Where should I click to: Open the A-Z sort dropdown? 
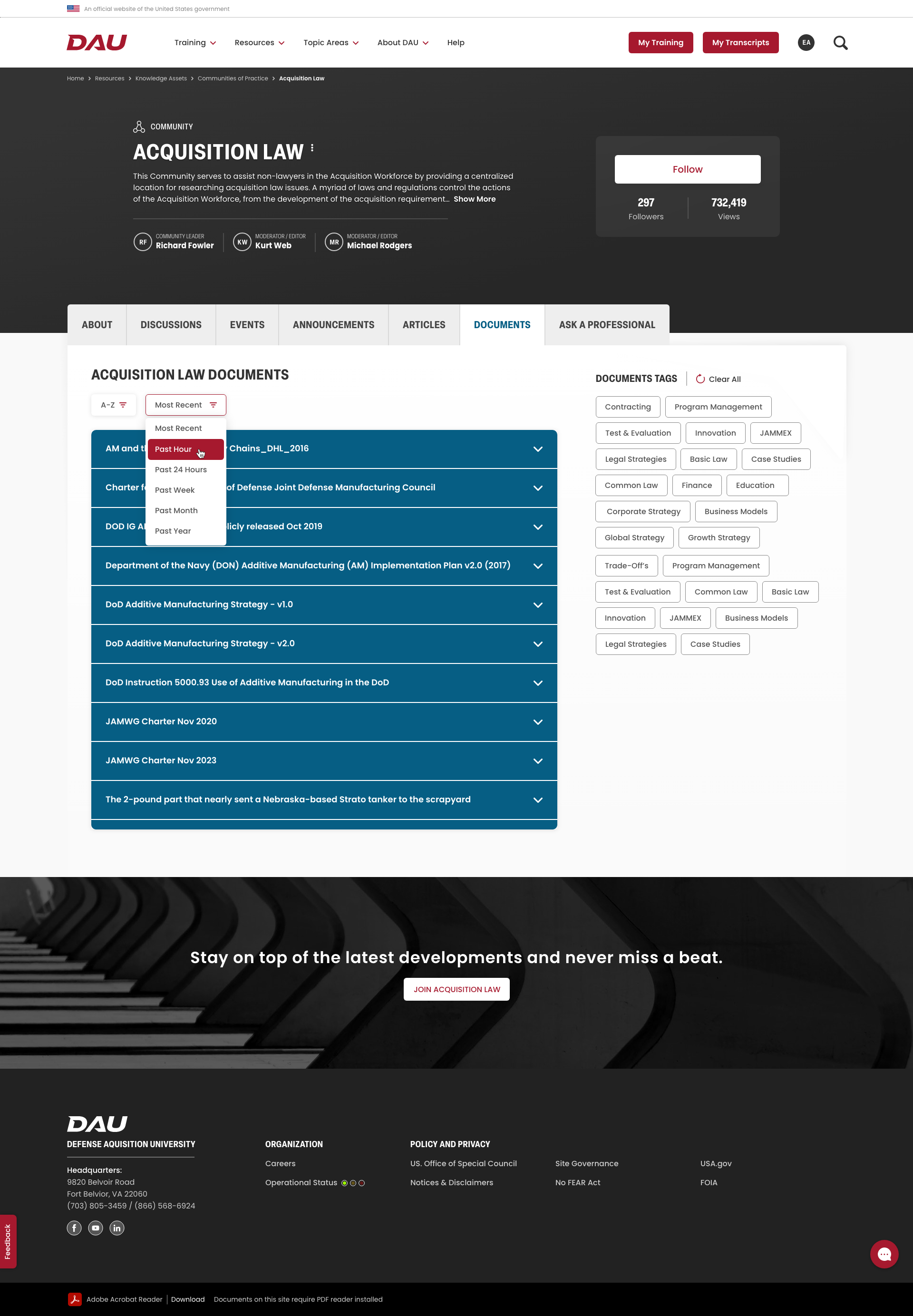tap(113, 405)
